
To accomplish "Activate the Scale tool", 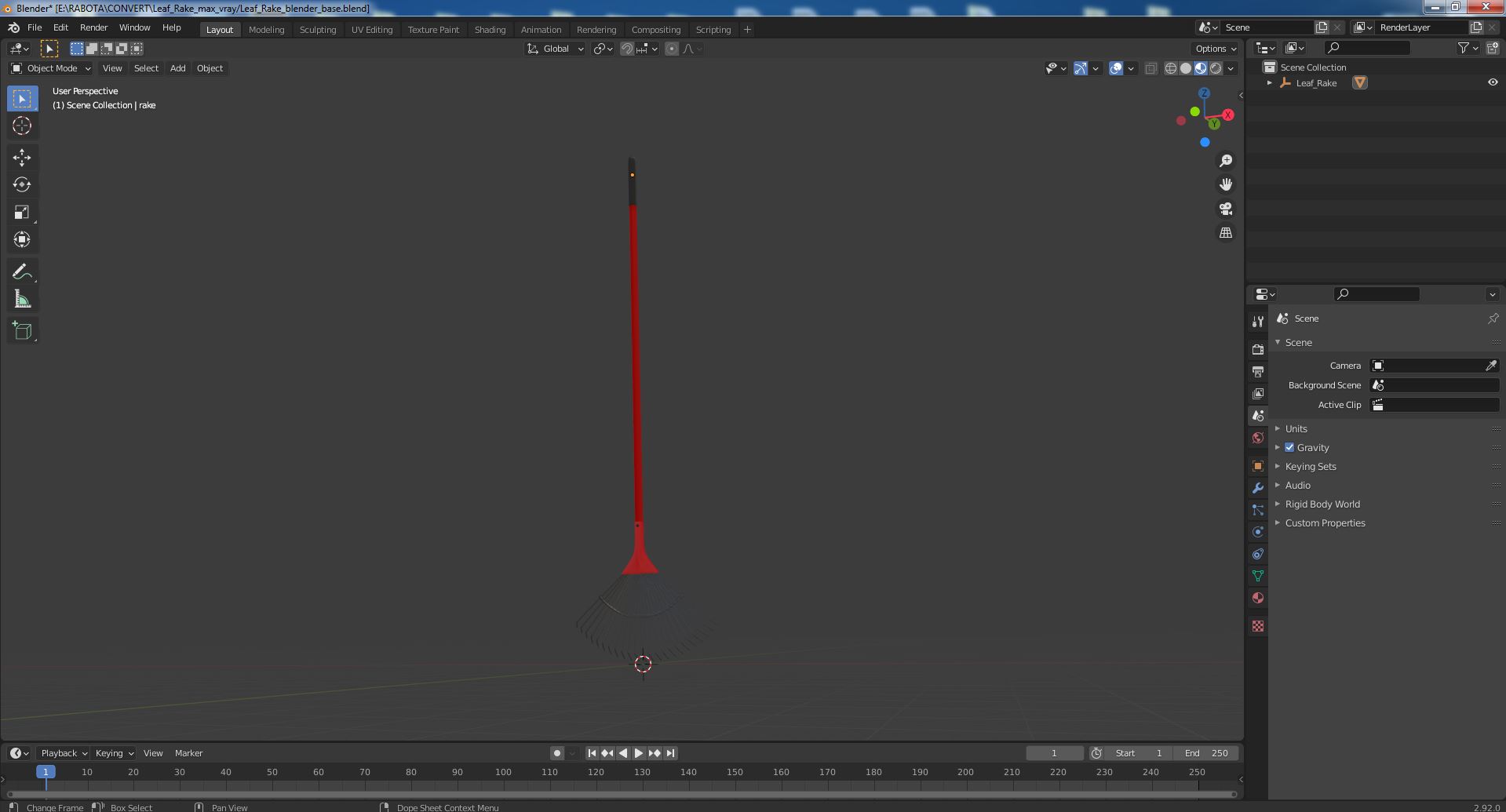I will click(22, 212).
